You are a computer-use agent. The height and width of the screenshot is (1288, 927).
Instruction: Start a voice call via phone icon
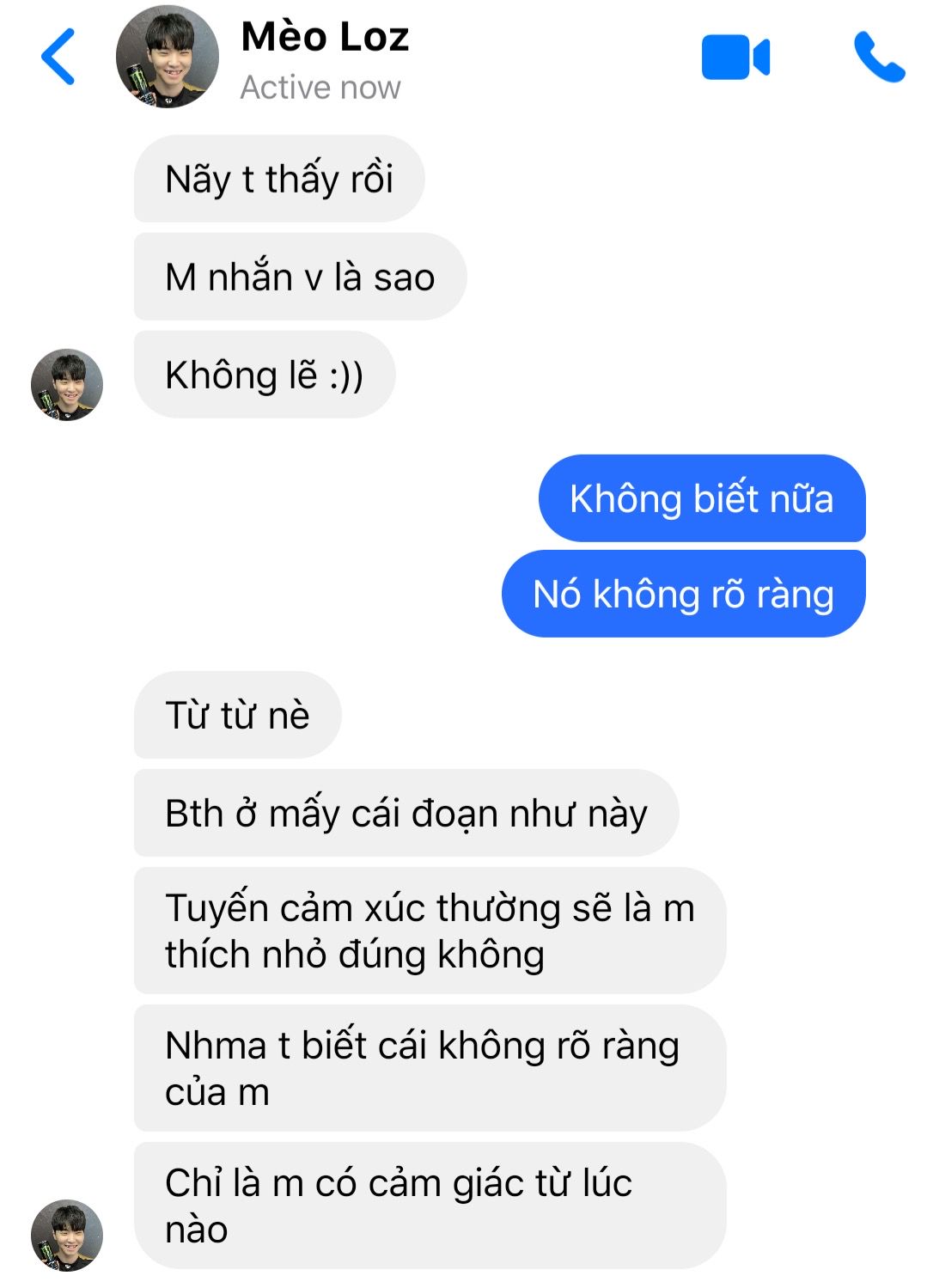click(879, 58)
